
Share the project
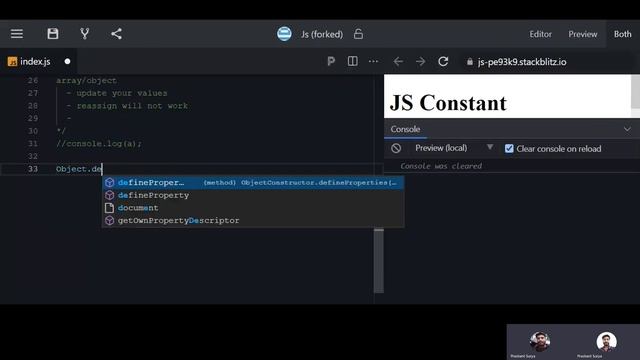(116, 34)
